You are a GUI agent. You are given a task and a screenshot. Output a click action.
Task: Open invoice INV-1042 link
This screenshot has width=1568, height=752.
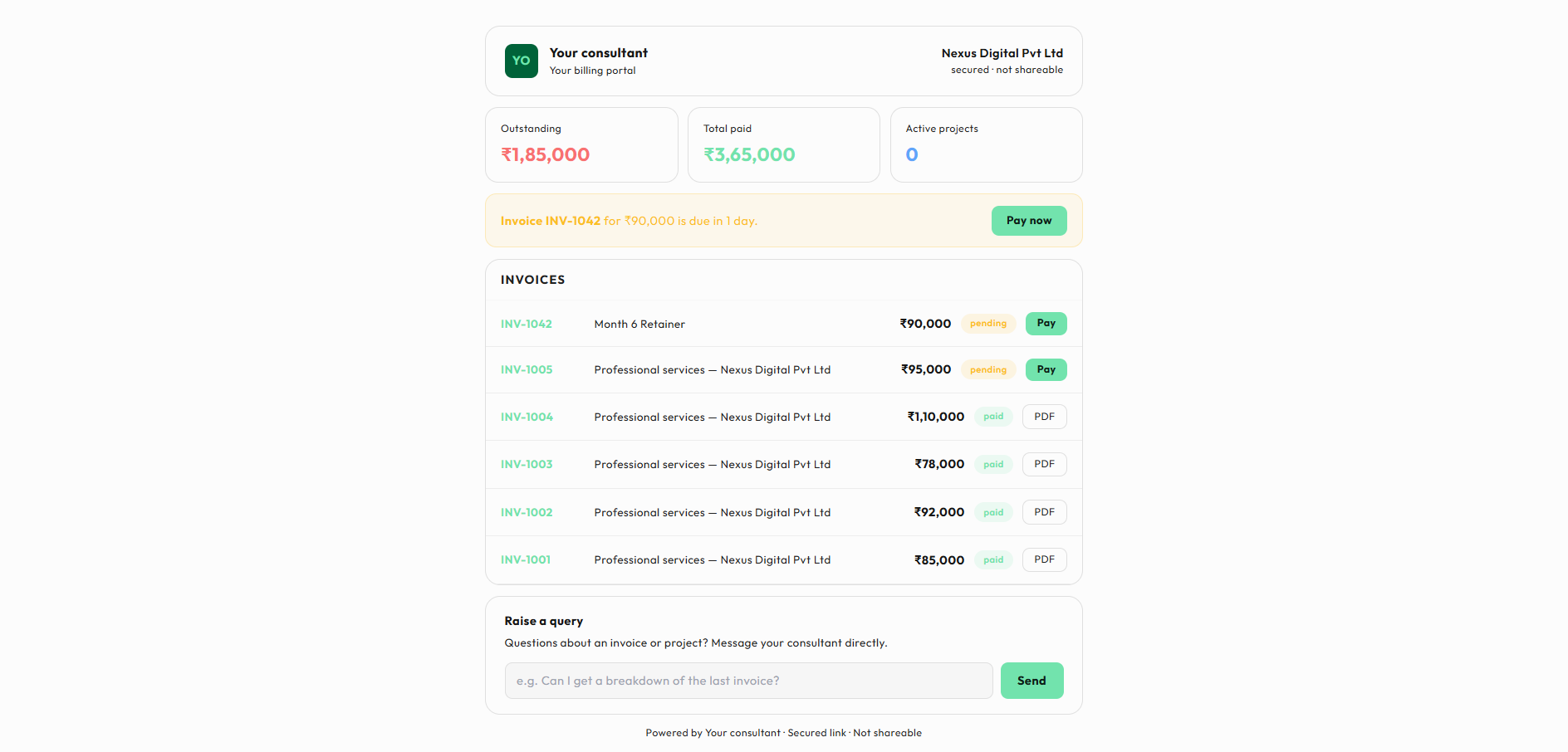(527, 324)
